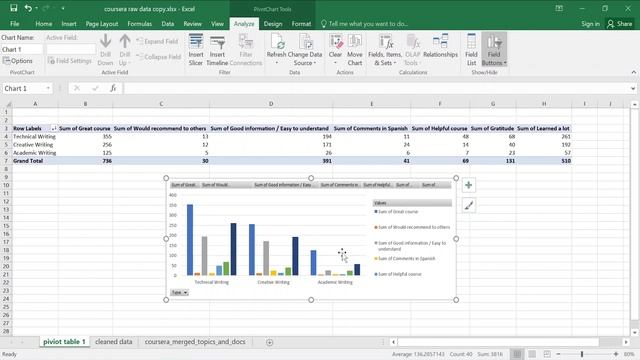Open the Insert Slicer tool
The width and height of the screenshot is (640, 360).
click(196, 49)
